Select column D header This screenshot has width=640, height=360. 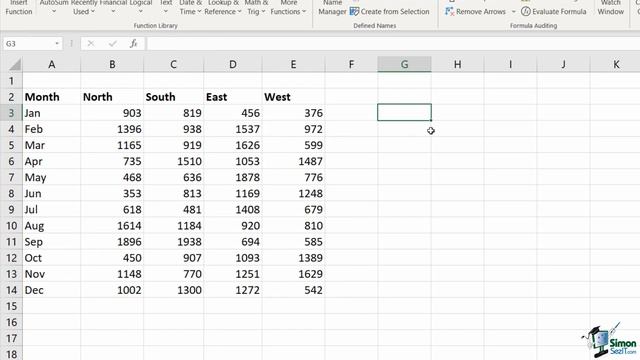233,64
